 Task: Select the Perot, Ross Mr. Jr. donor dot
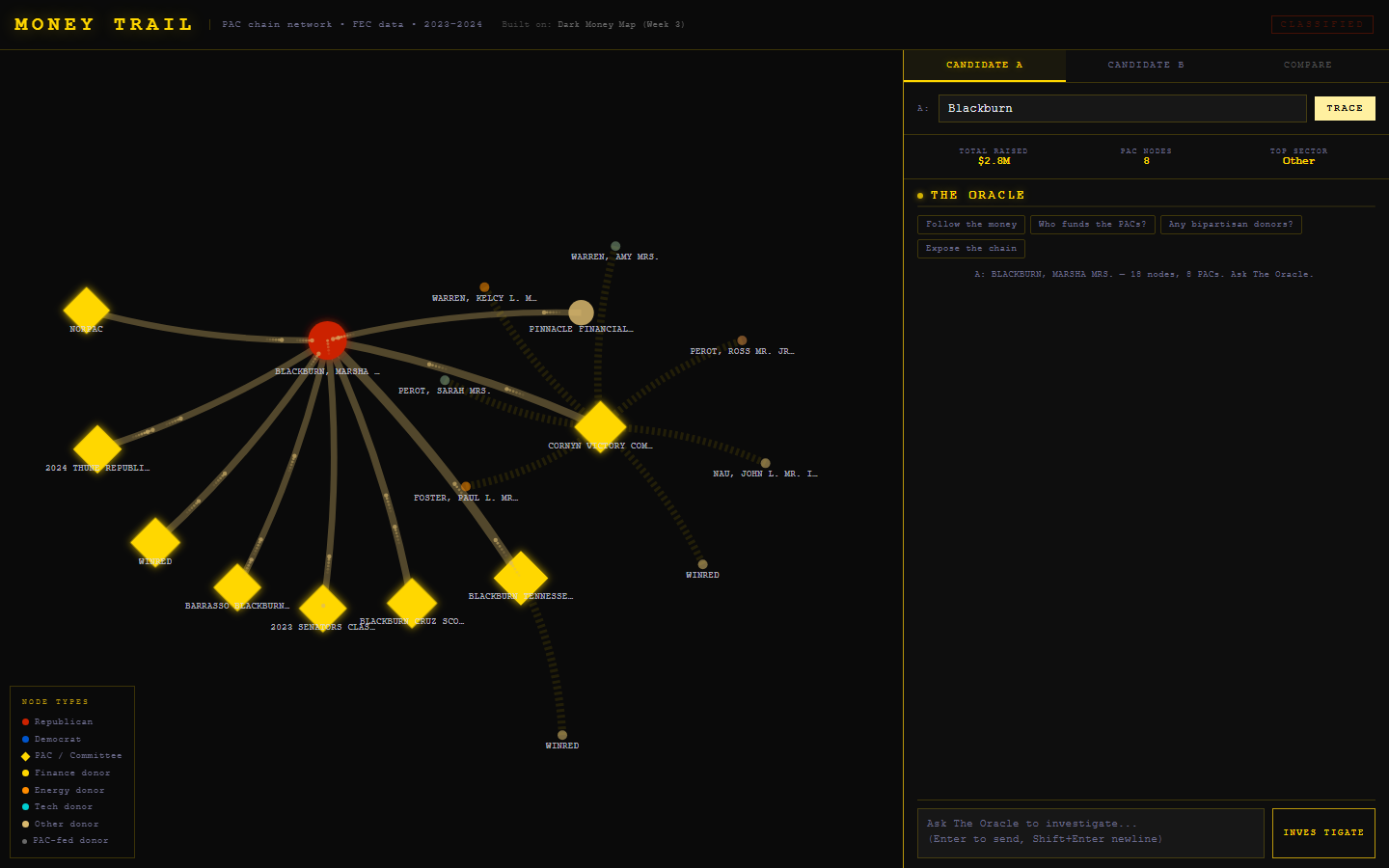click(742, 340)
